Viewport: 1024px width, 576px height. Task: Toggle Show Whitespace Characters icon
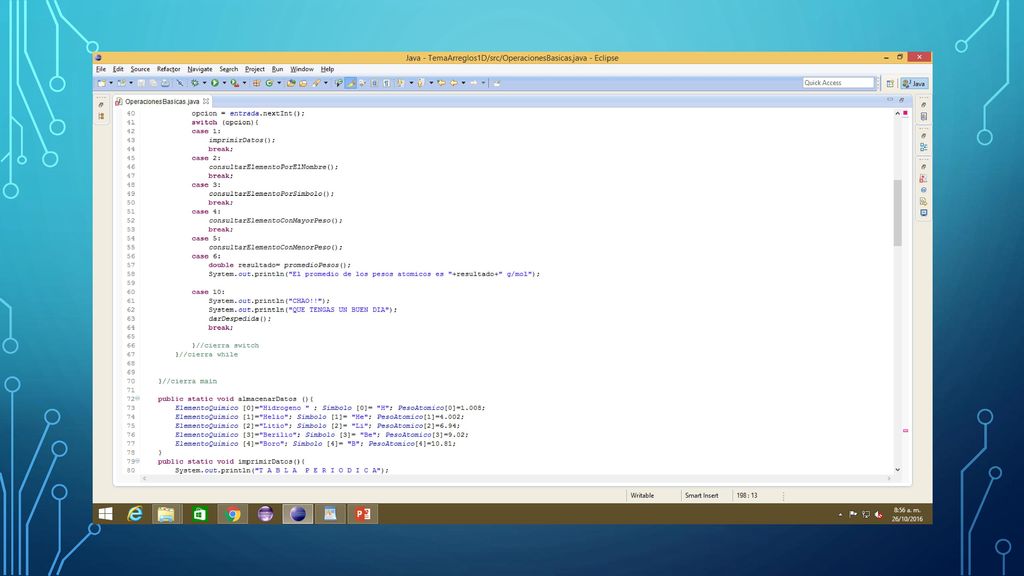coord(387,83)
